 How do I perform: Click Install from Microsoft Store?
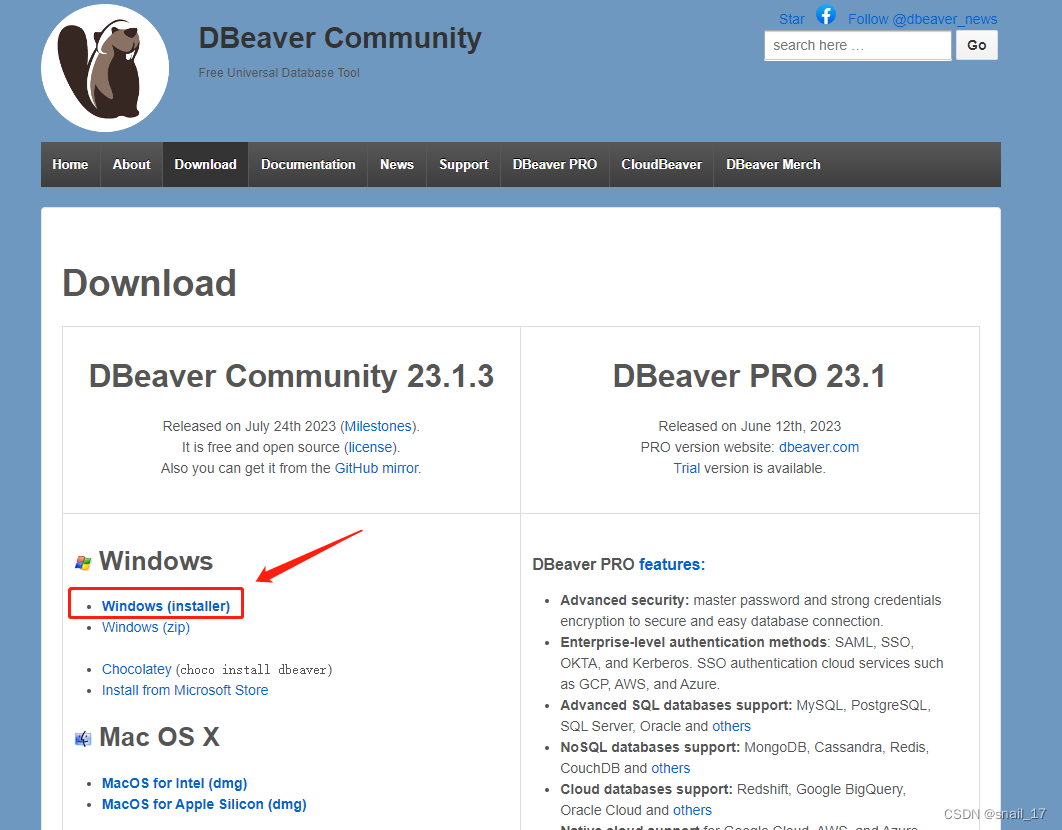(184, 690)
